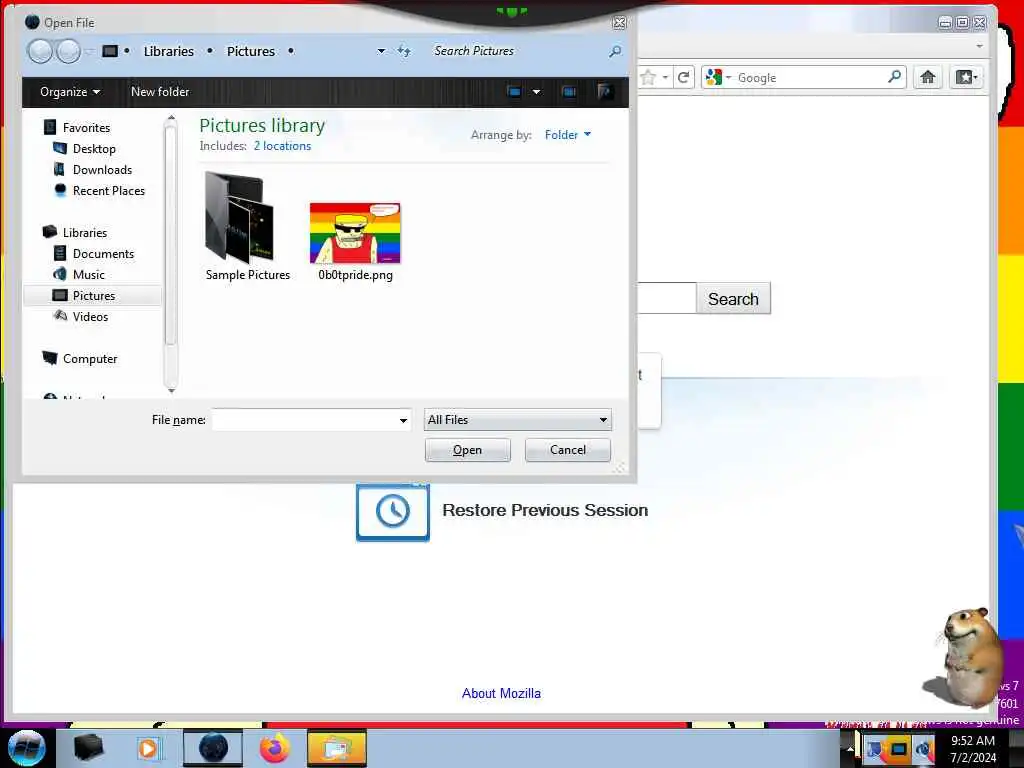Select the Music library label
This screenshot has width=1024, height=768.
[x=88, y=274]
